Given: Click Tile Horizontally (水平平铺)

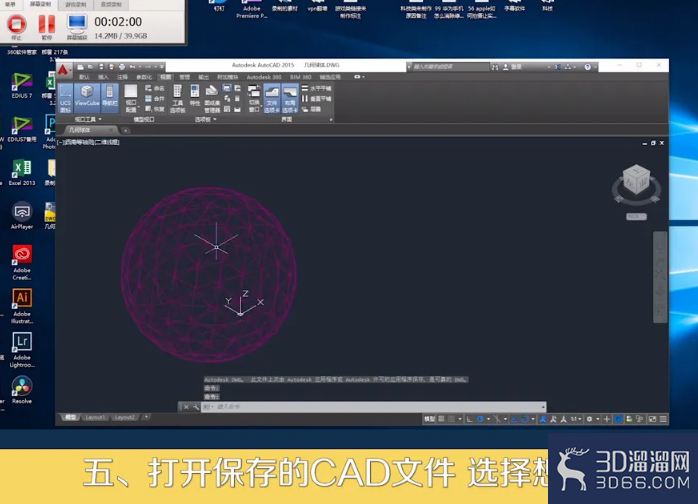Looking at the screenshot, I should (316, 88).
